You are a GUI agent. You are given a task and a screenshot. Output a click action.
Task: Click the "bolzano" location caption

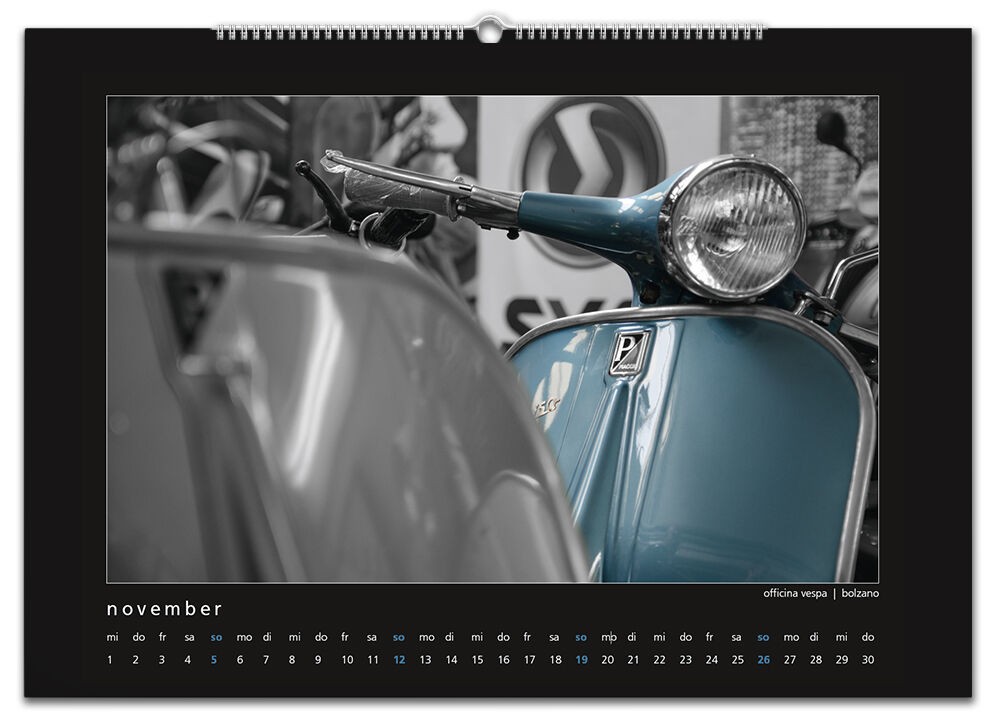pos(860,593)
